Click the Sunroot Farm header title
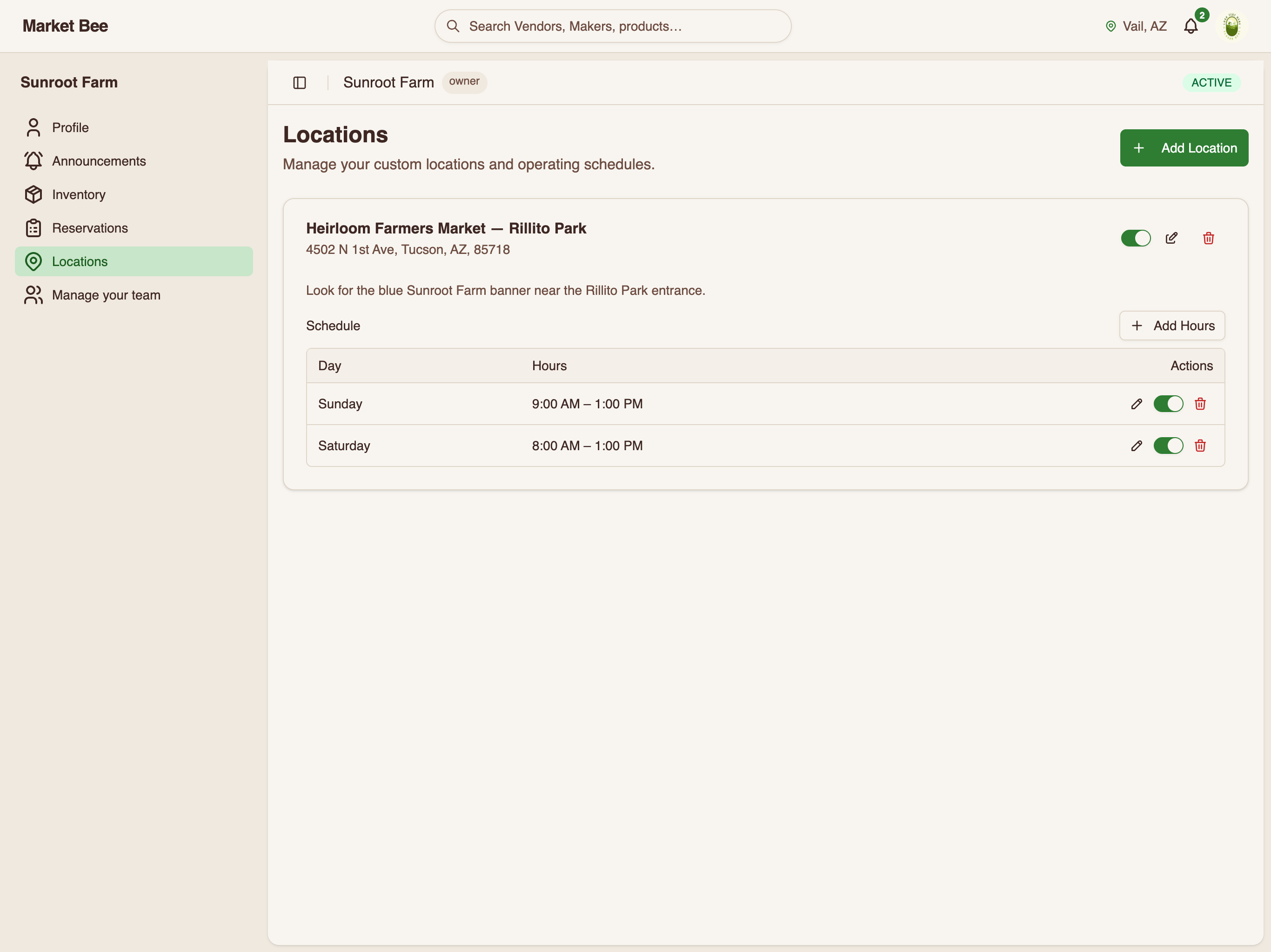This screenshot has width=1271, height=952. tap(388, 82)
